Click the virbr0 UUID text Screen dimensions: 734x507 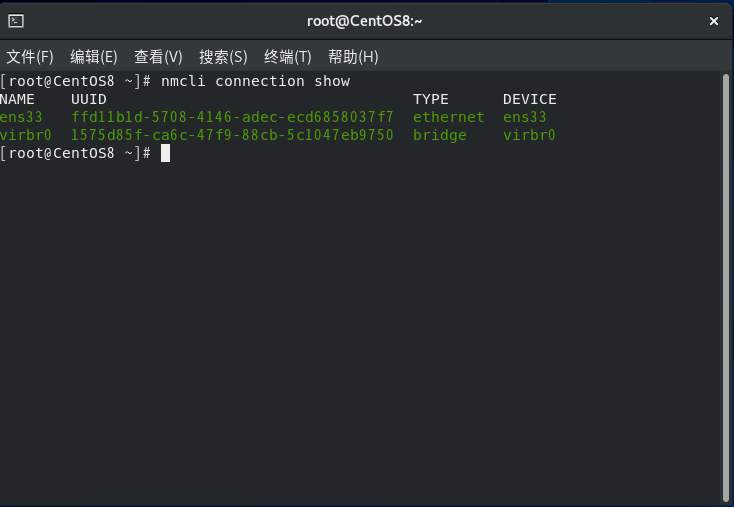pyautogui.click(x=232, y=135)
